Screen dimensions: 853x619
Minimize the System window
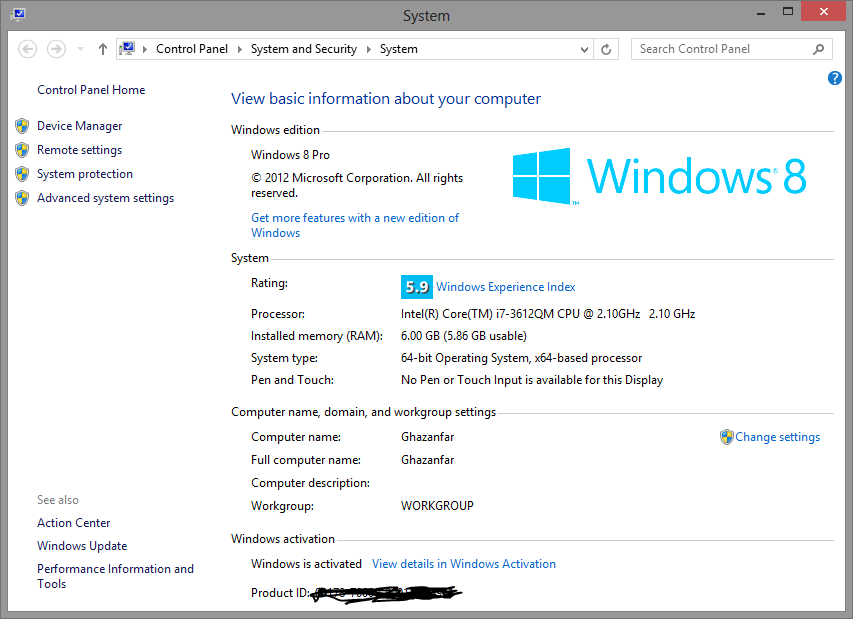pyautogui.click(x=761, y=13)
